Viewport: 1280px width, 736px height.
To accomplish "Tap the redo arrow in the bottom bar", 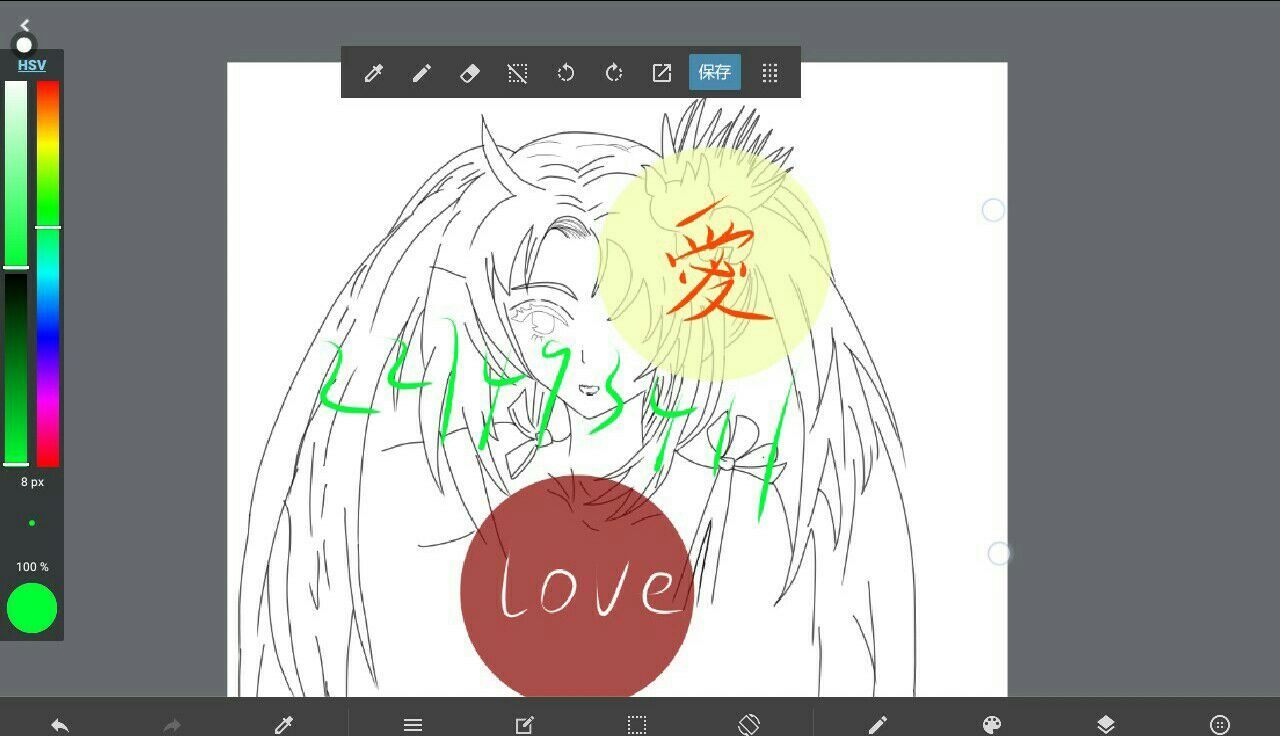I will coord(172,725).
